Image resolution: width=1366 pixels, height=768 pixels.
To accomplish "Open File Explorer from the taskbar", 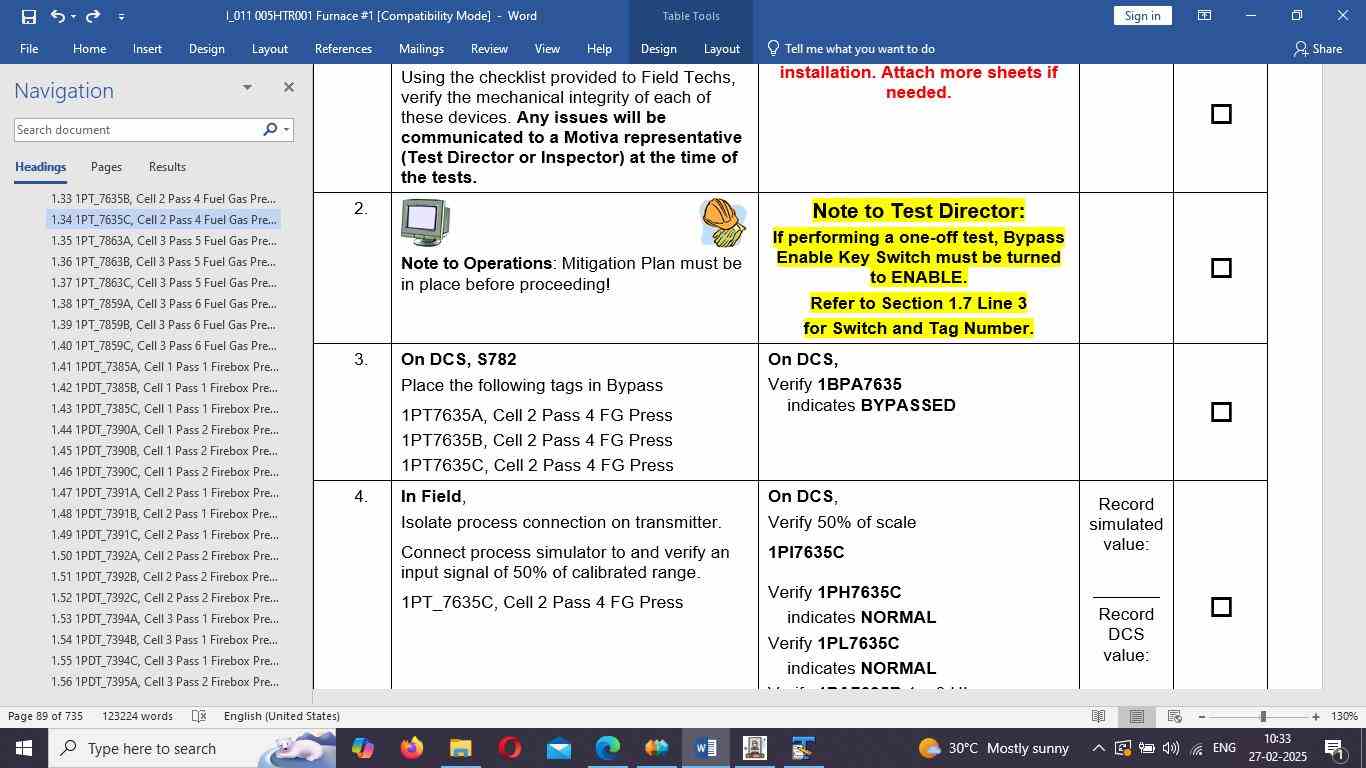I will [x=460, y=748].
